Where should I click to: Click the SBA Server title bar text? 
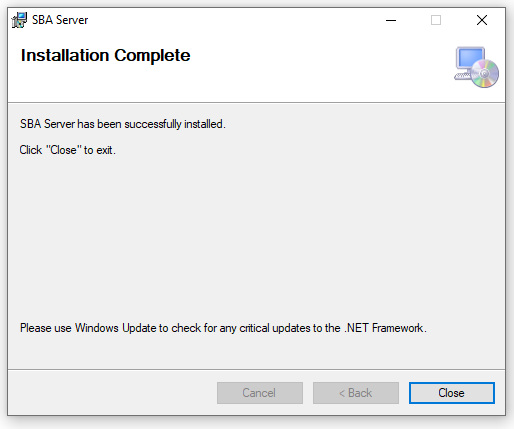[60, 20]
